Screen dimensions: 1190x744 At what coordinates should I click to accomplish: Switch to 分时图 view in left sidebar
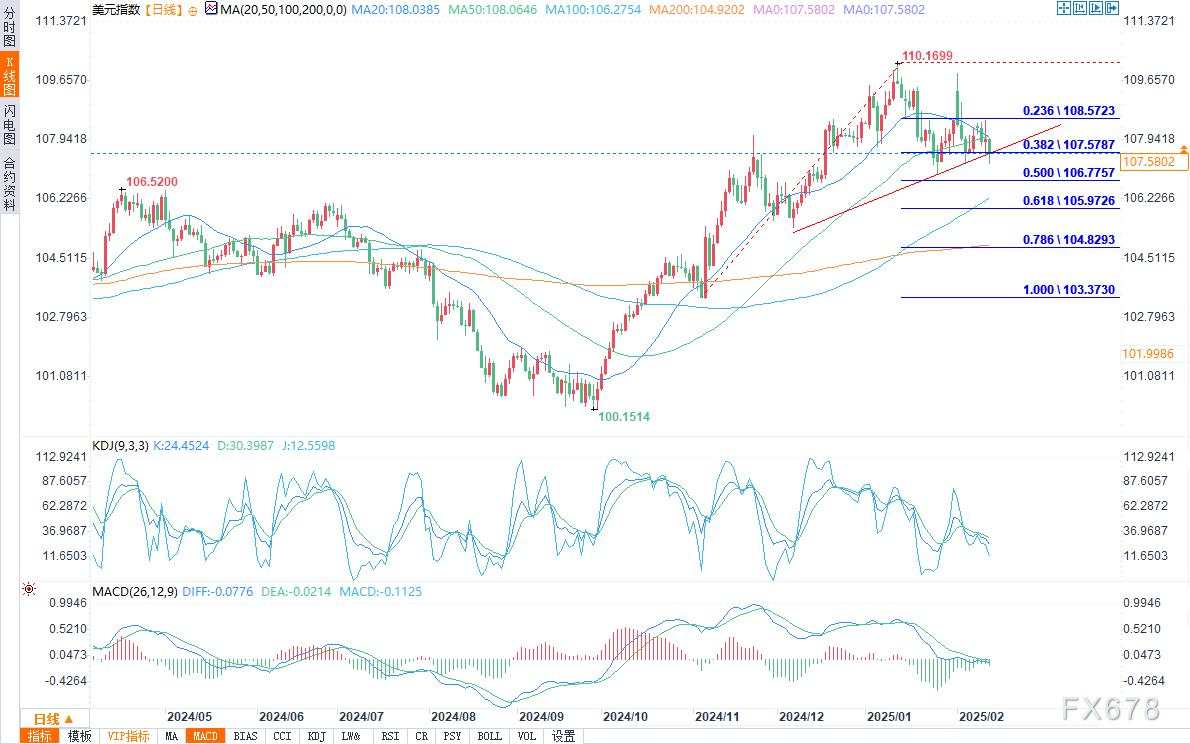9,27
